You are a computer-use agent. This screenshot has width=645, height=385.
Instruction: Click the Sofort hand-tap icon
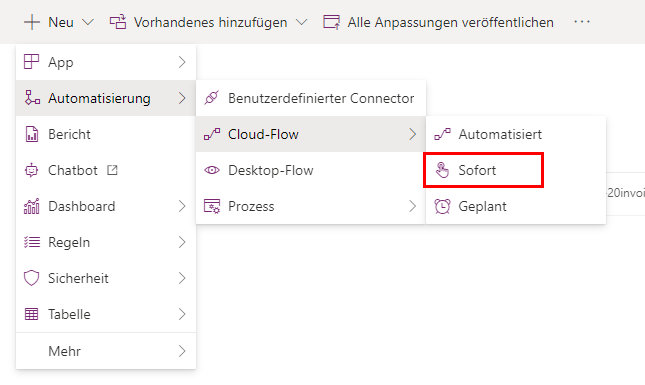pos(442,170)
